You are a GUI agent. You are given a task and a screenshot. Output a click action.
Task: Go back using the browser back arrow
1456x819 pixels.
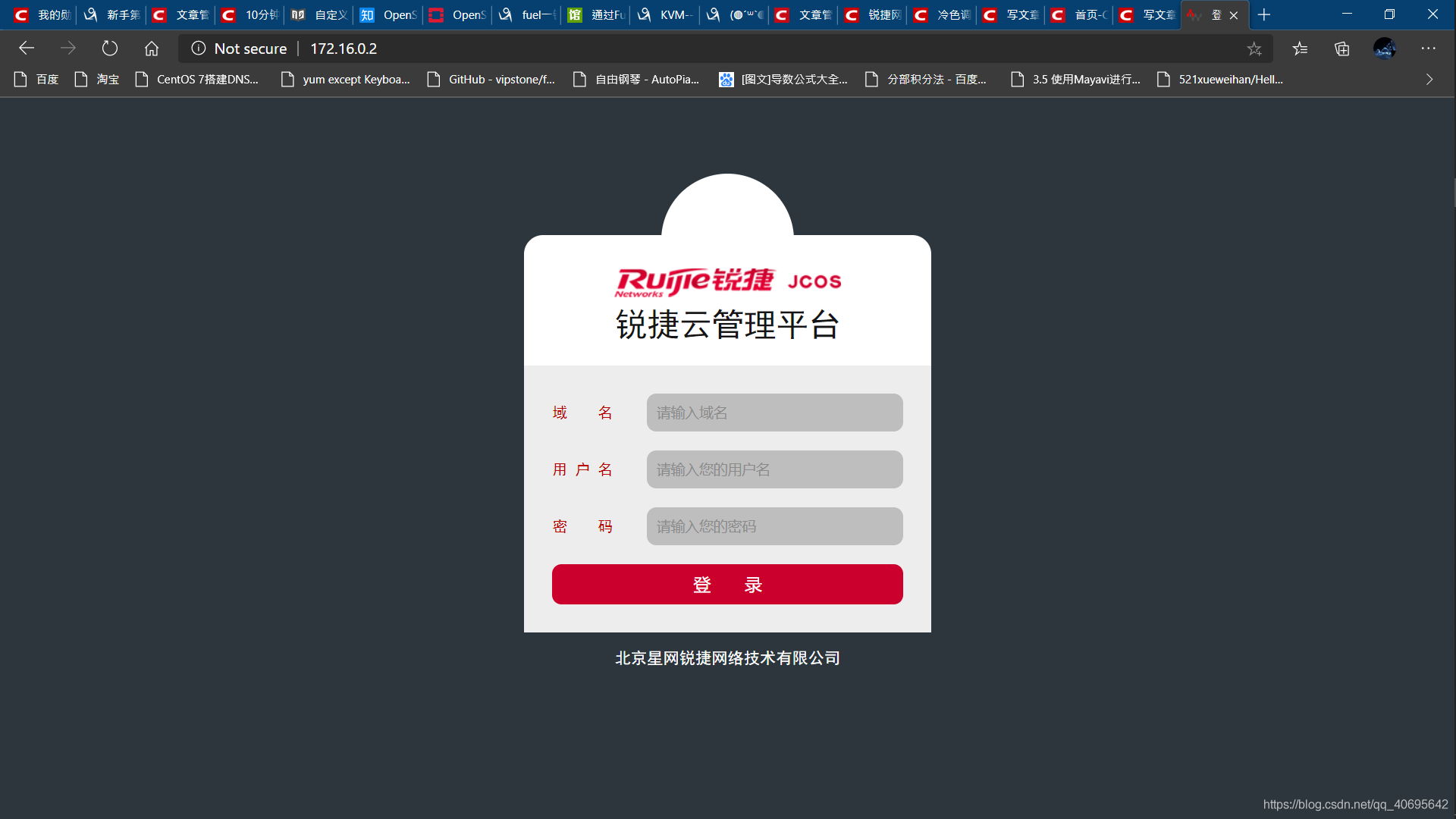coord(27,49)
